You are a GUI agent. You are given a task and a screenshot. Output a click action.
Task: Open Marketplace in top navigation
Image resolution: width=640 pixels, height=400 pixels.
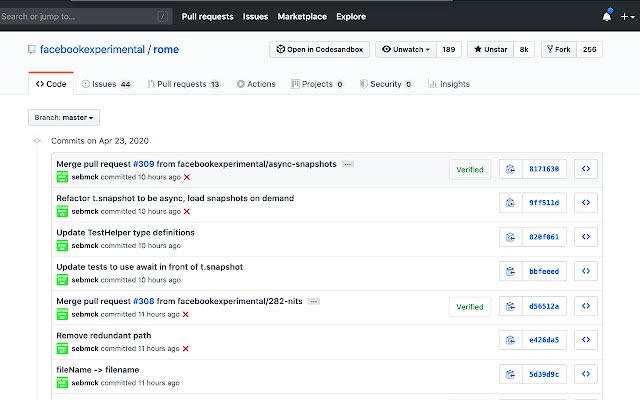(302, 17)
